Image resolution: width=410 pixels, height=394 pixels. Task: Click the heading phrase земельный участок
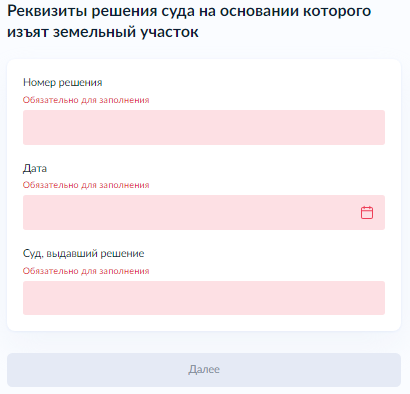point(126,32)
